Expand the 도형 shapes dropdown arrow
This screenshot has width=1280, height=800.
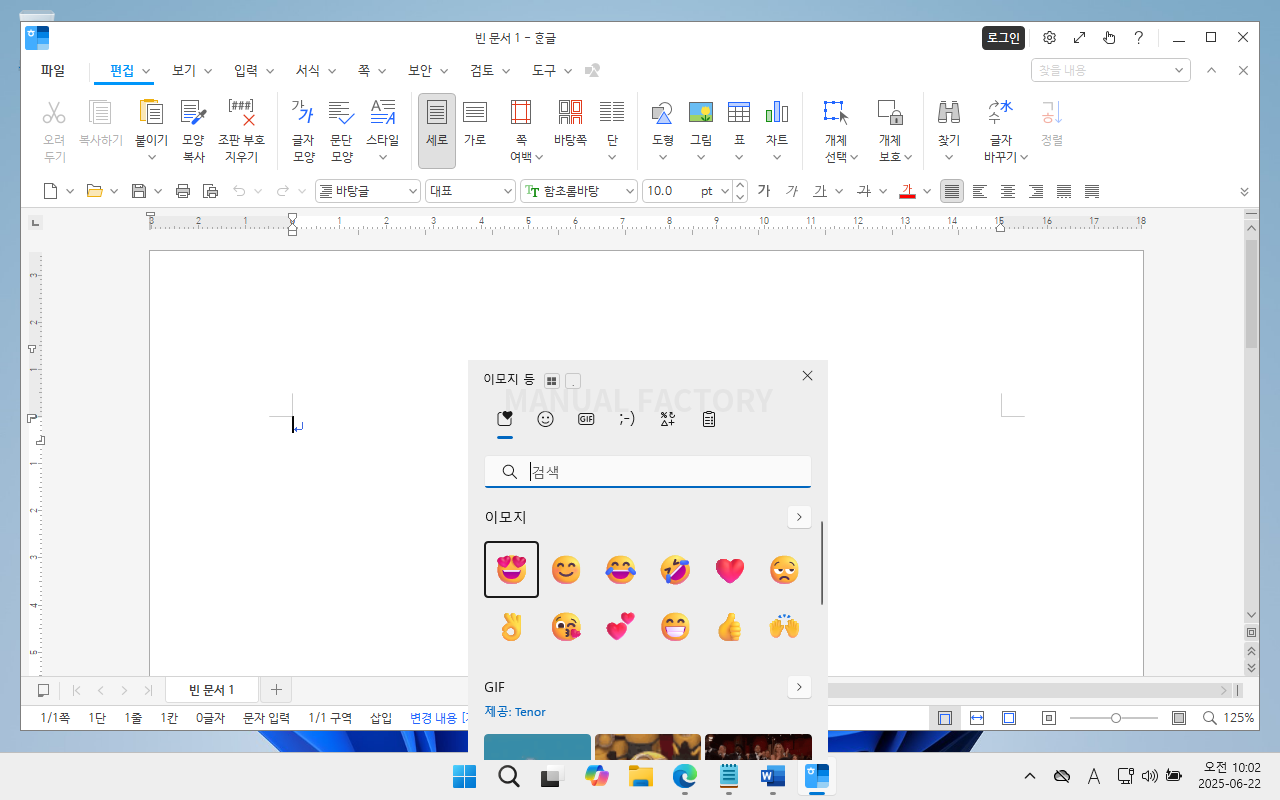tap(662, 157)
